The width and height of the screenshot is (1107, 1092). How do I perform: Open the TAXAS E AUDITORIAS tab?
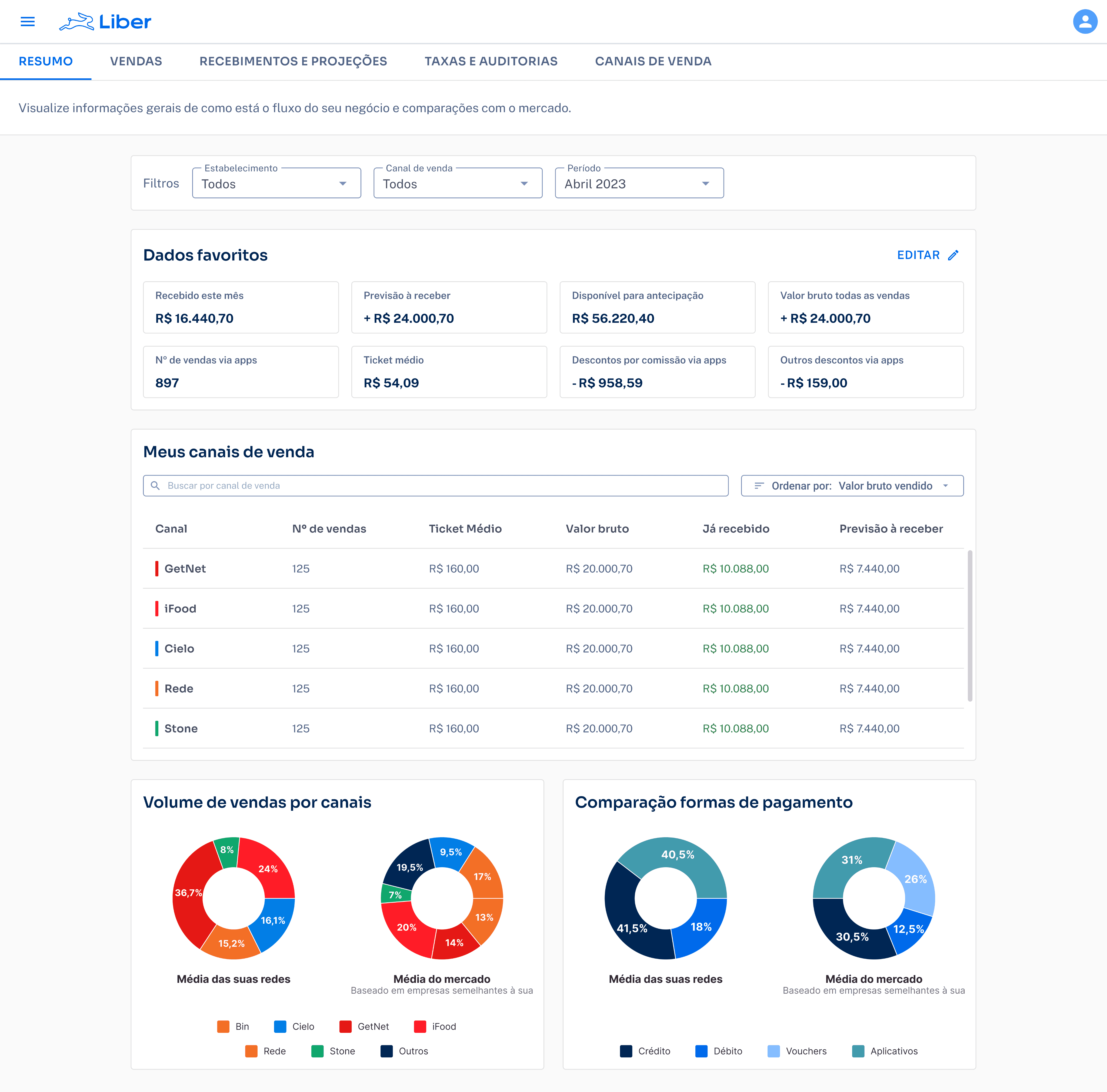[x=491, y=61]
